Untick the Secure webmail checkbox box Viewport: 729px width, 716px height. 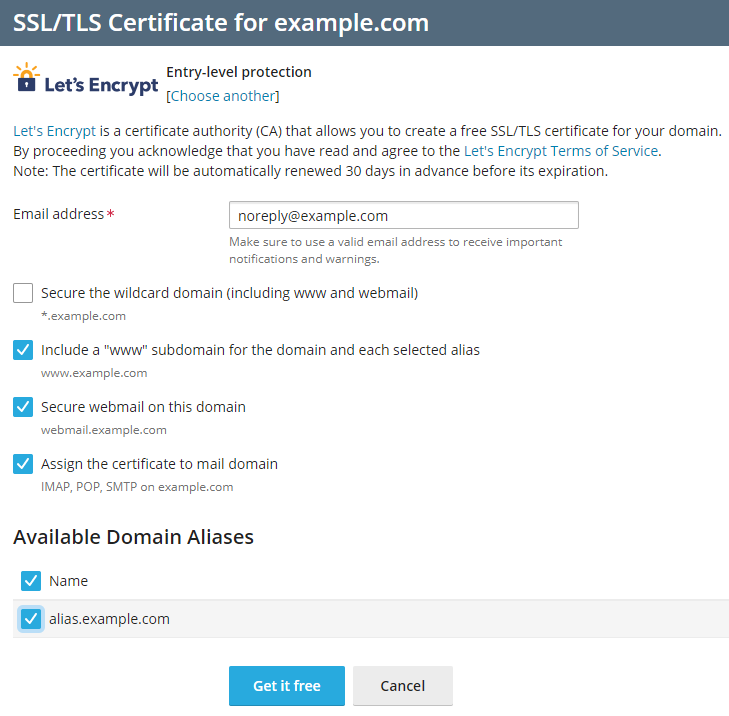click(x=23, y=407)
